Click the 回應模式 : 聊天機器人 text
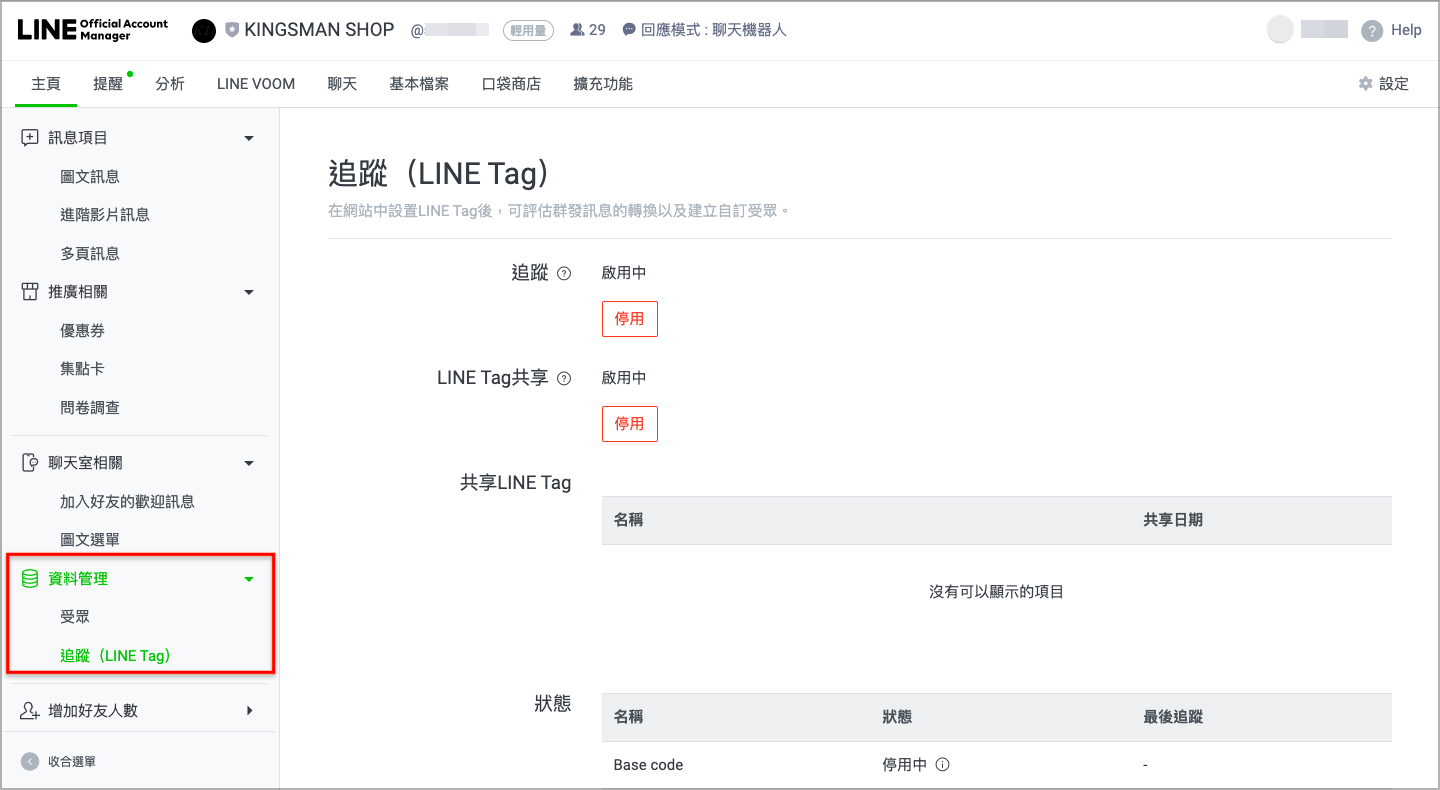 point(714,30)
